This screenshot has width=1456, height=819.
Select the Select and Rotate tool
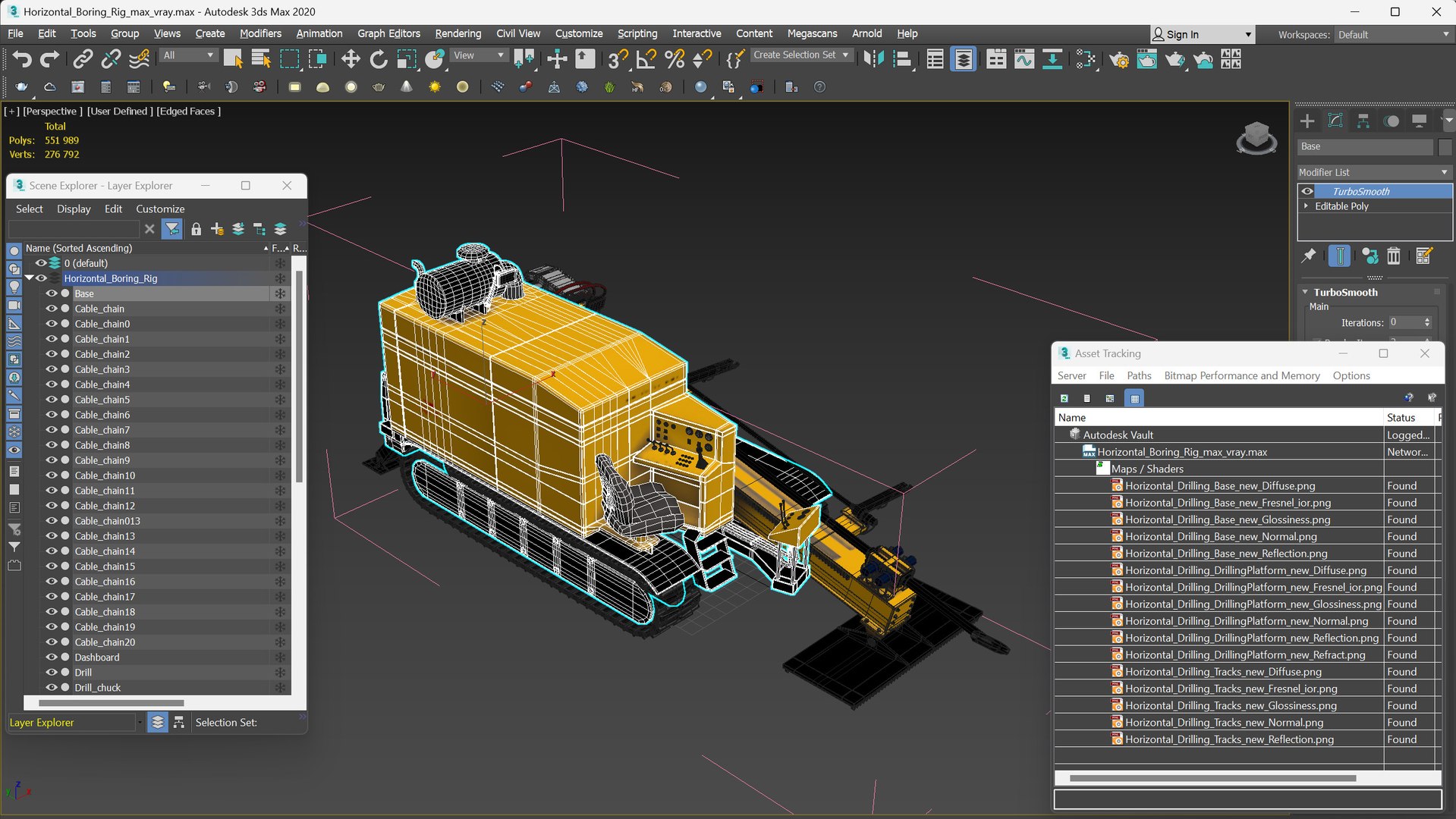click(378, 59)
